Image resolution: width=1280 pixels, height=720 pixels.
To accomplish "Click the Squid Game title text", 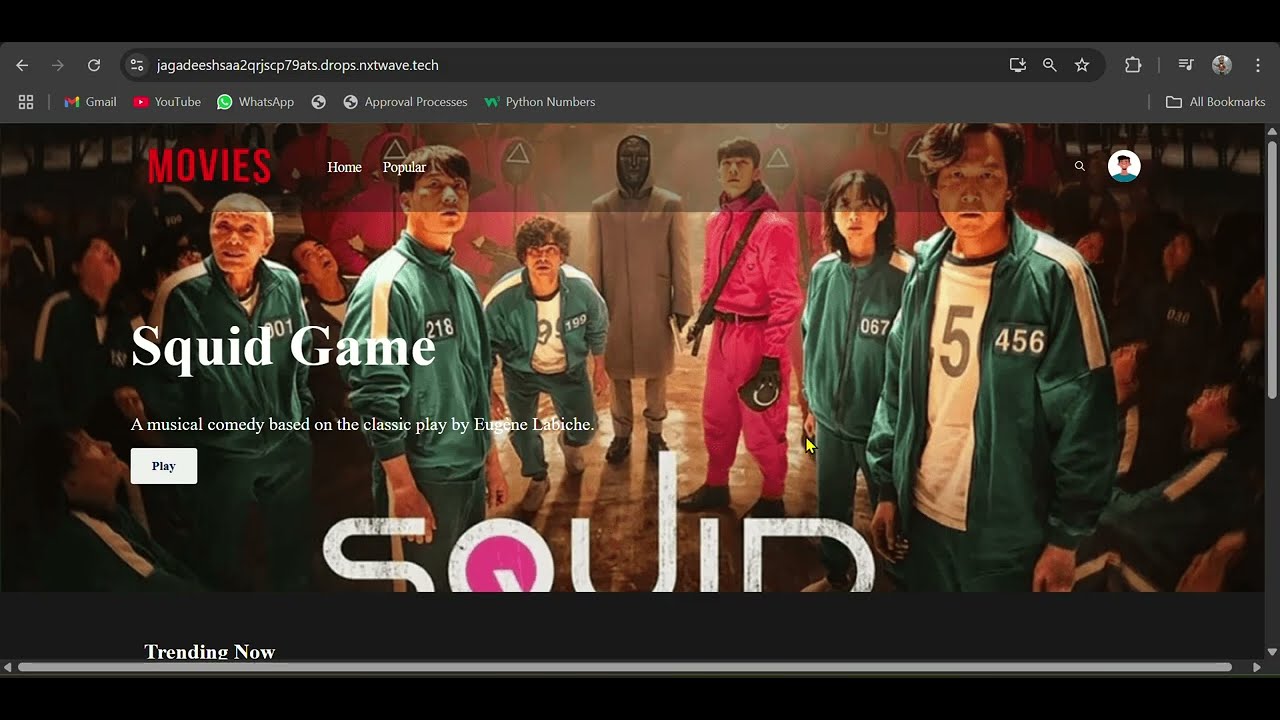I will (283, 346).
